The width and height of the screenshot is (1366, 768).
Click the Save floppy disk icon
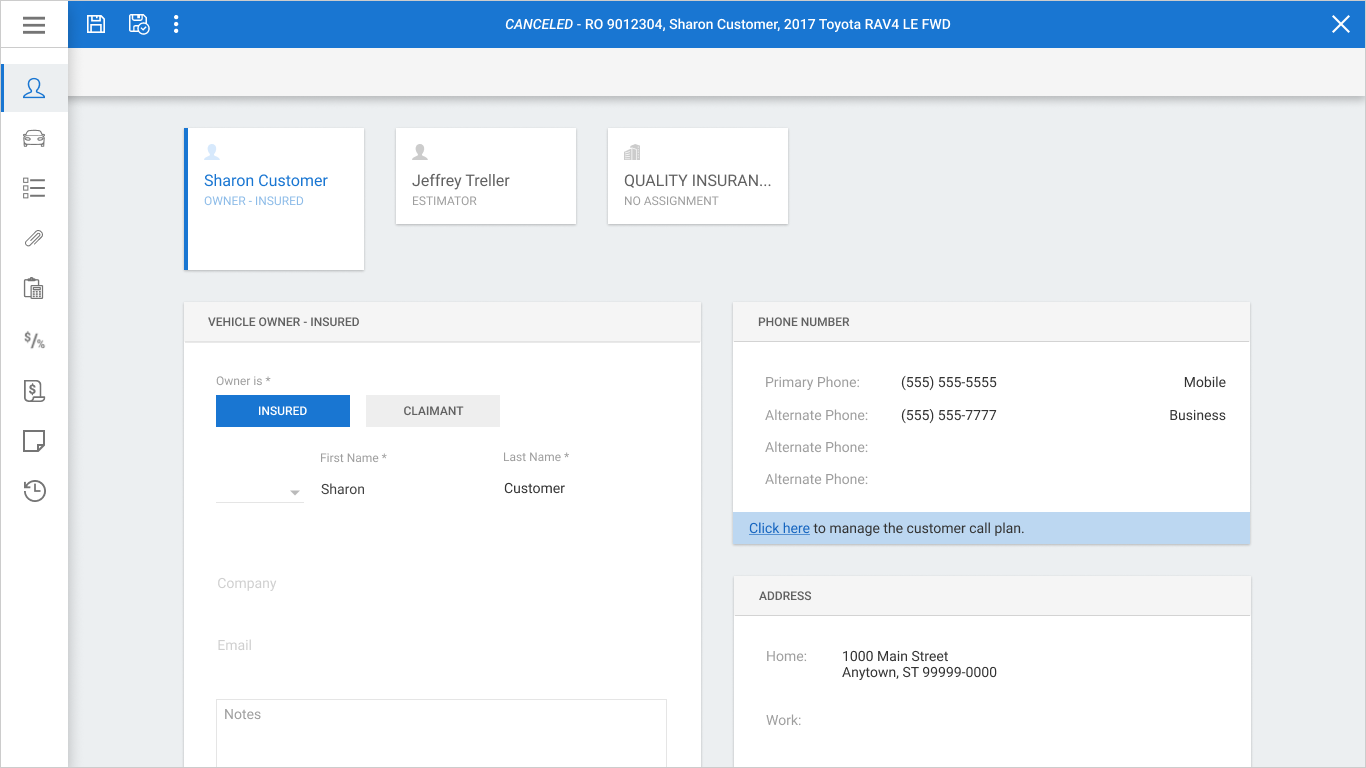[96, 24]
